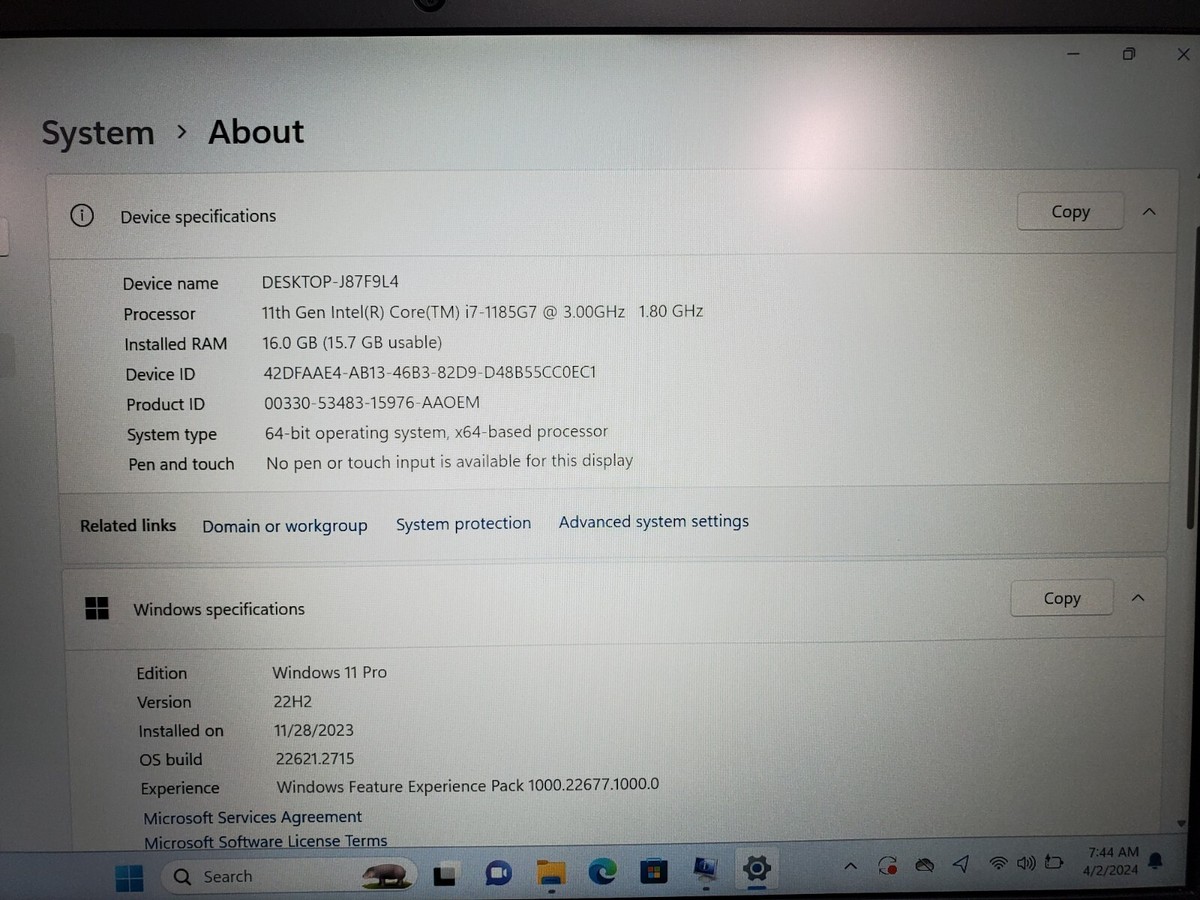Open Domain or workgroup link

coord(285,526)
